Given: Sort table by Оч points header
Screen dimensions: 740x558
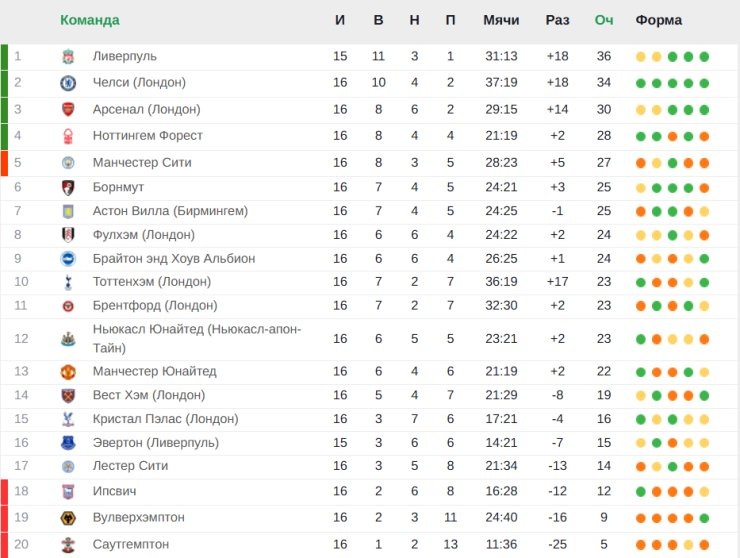Looking at the screenshot, I should click(x=604, y=20).
